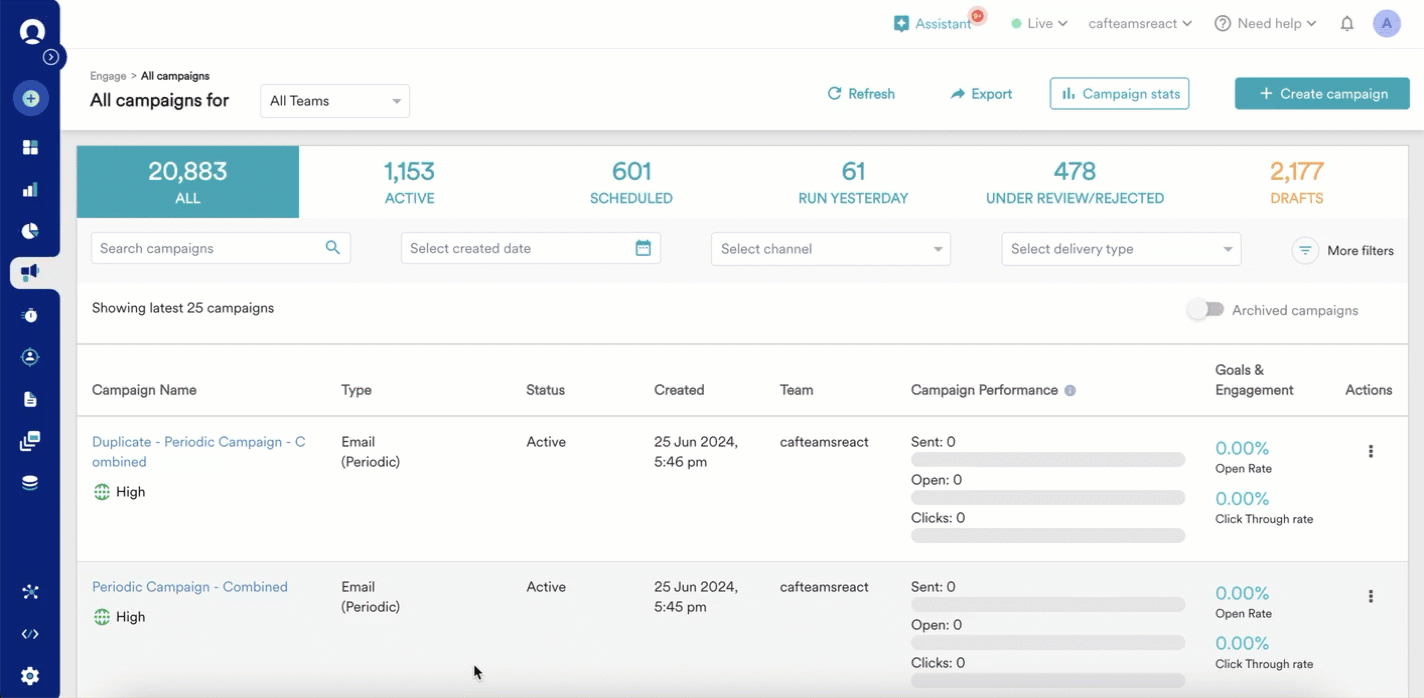Image resolution: width=1424 pixels, height=698 pixels.
Task: Click the search magnifier icon
Action: click(333, 248)
